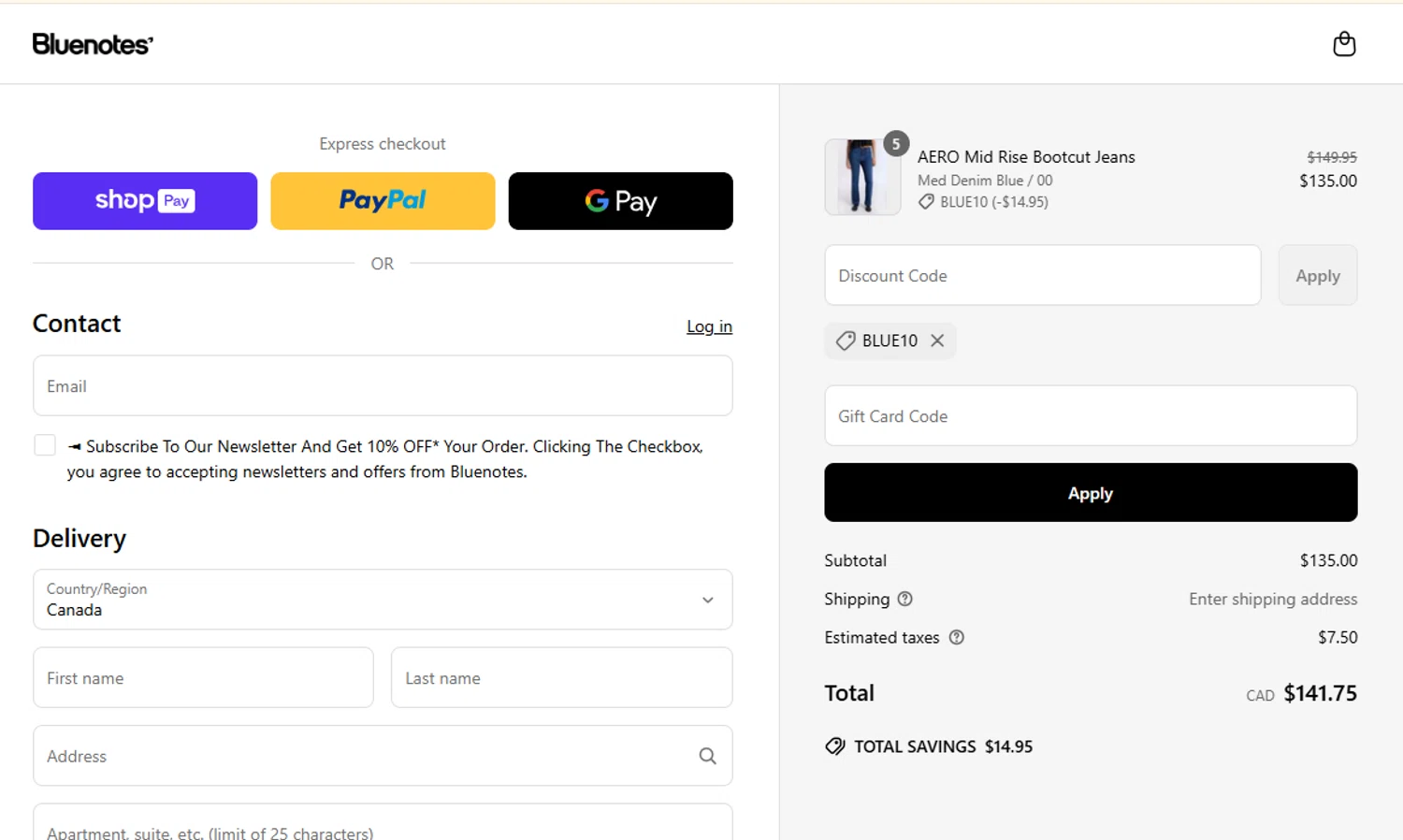The image size is (1403, 840).
Task: Click the Last name field
Action: click(x=561, y=678)
